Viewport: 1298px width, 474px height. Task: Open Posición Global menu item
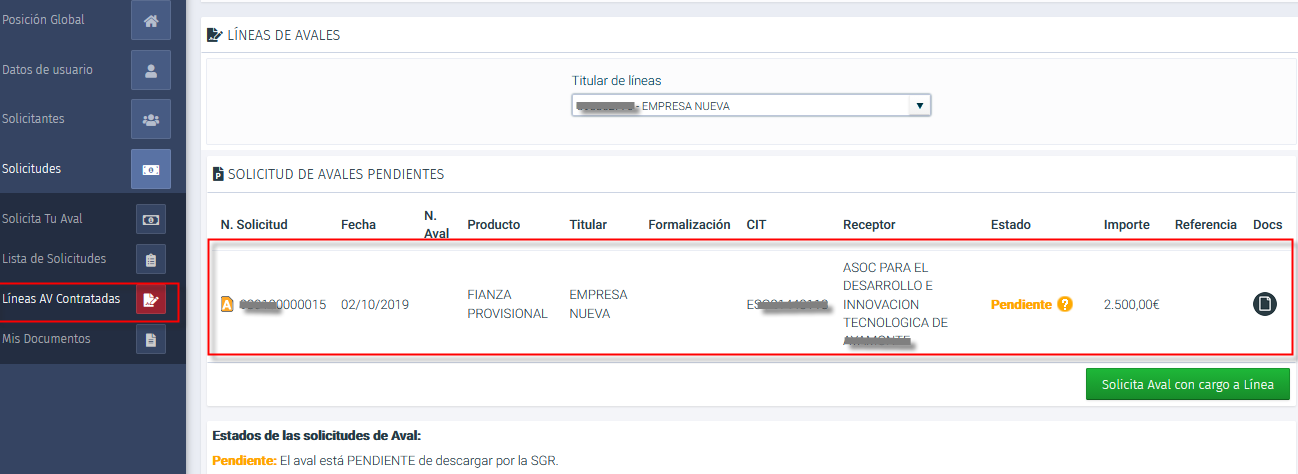click(43, 20)
